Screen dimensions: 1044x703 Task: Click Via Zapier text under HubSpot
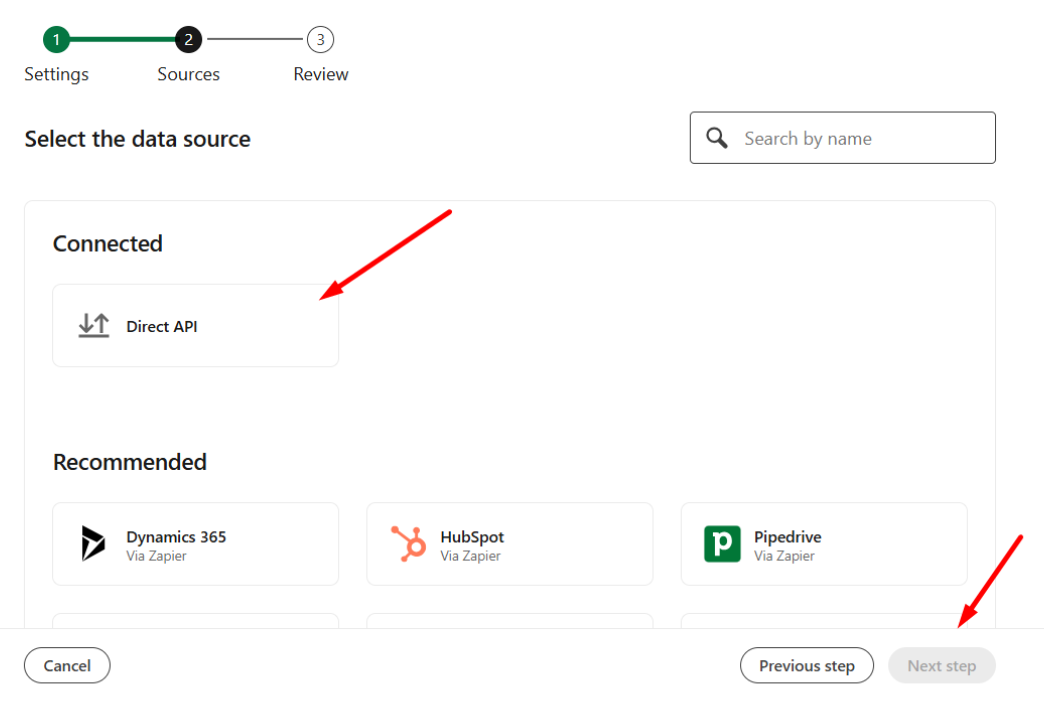[x=470, y=556]
